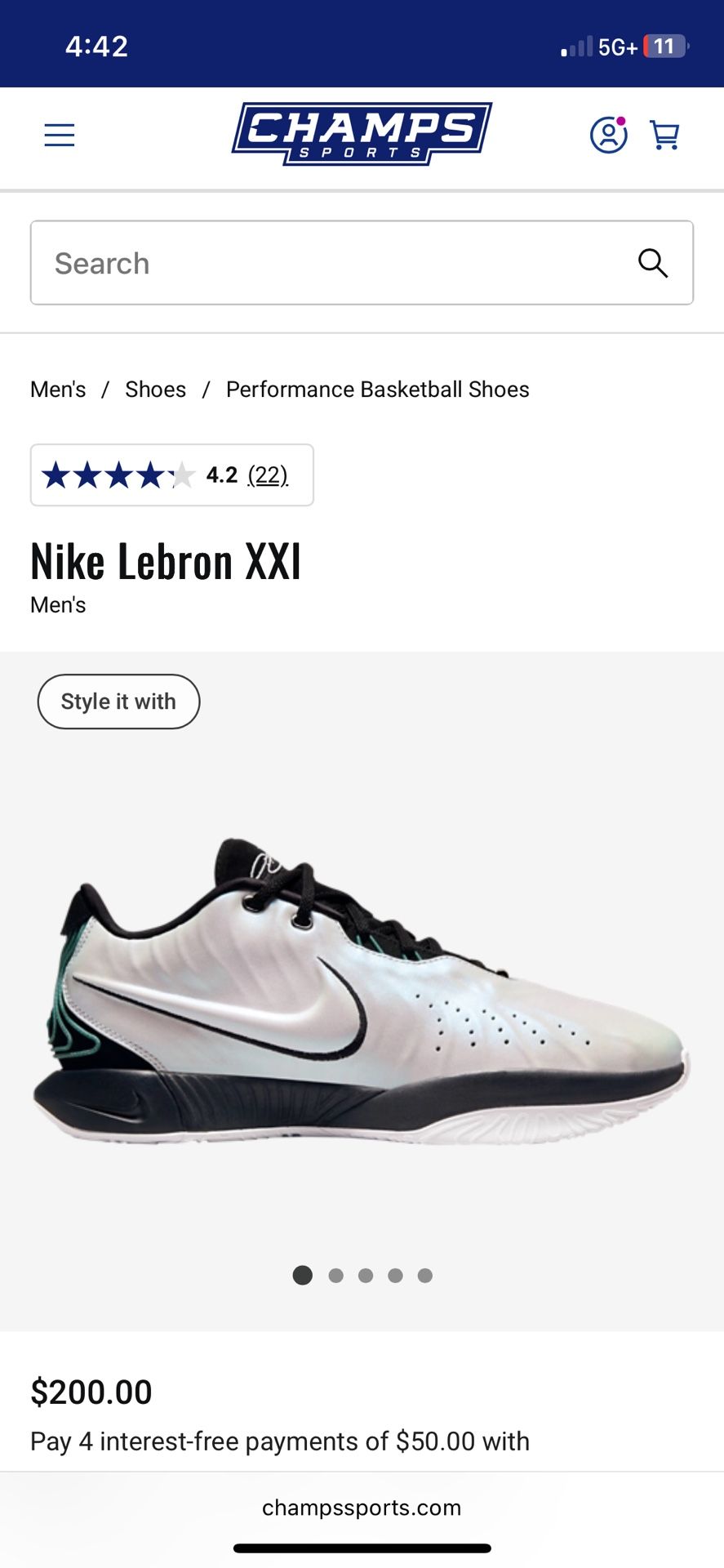Viewport: 724px width, 1568px height.
Task: Tap the Style it with button
Action: pos(118,702)
